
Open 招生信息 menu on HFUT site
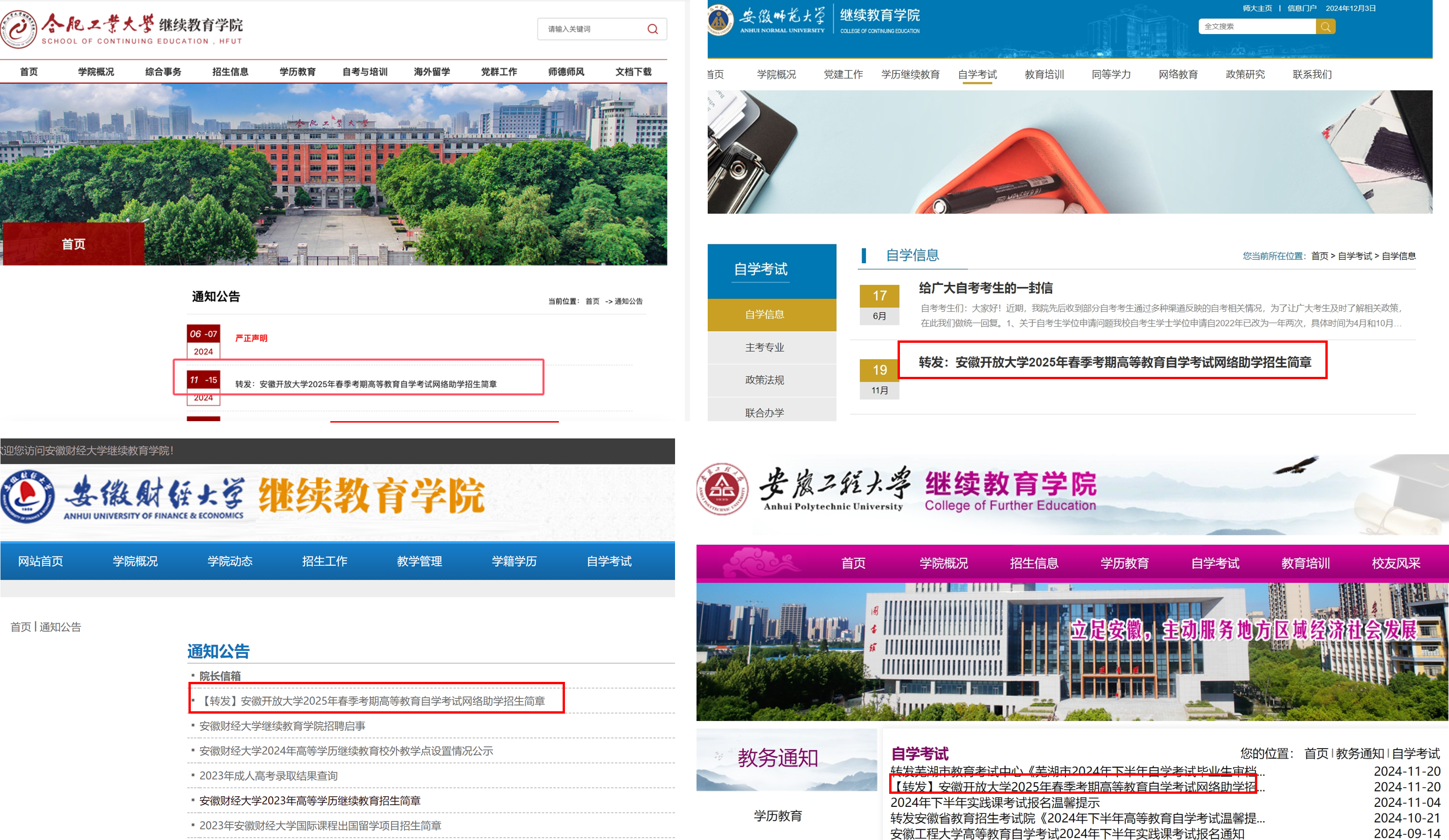click(x=230, y=72)
